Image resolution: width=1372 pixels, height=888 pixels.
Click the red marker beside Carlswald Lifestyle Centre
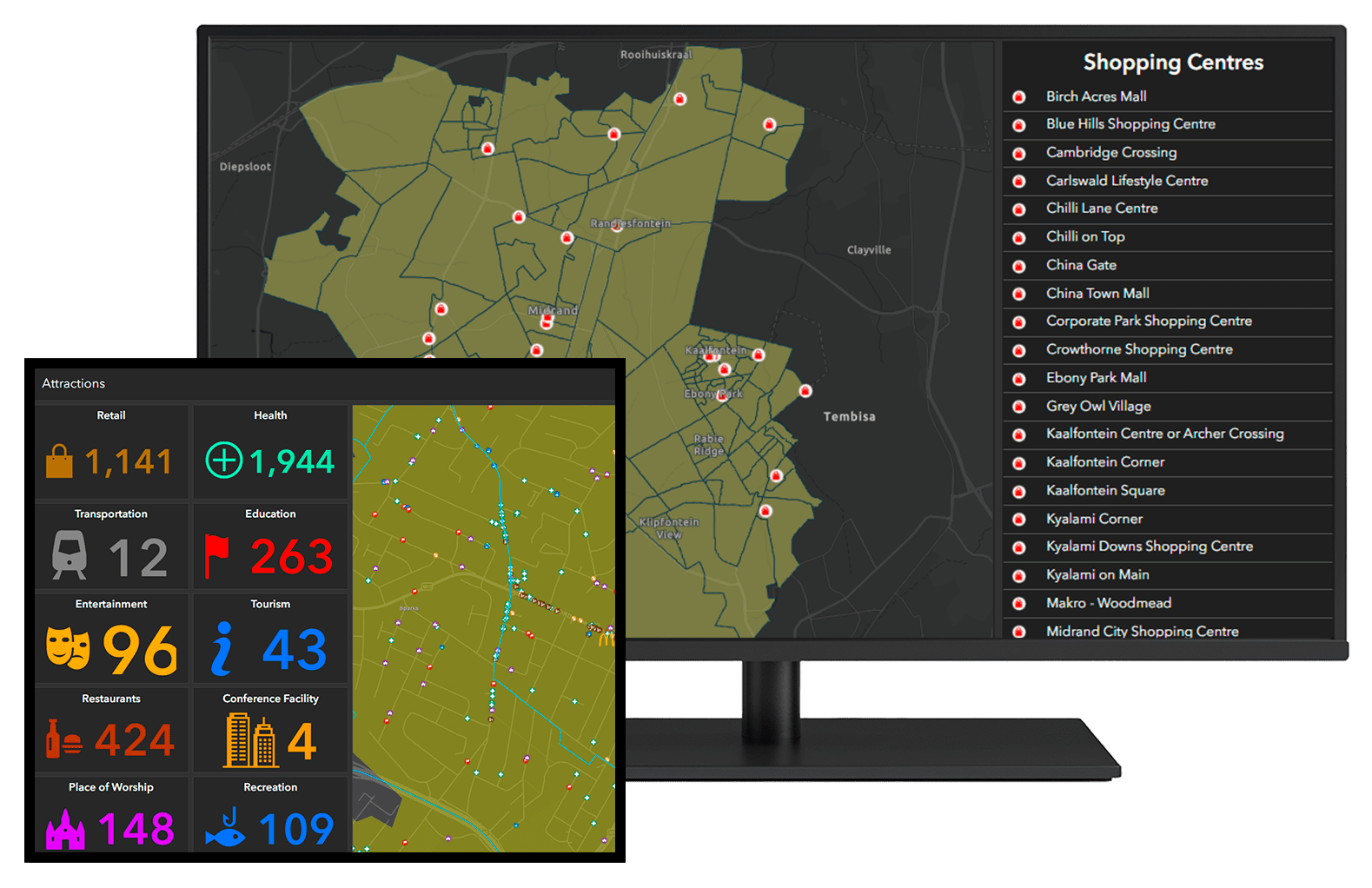coord(1019,182)
